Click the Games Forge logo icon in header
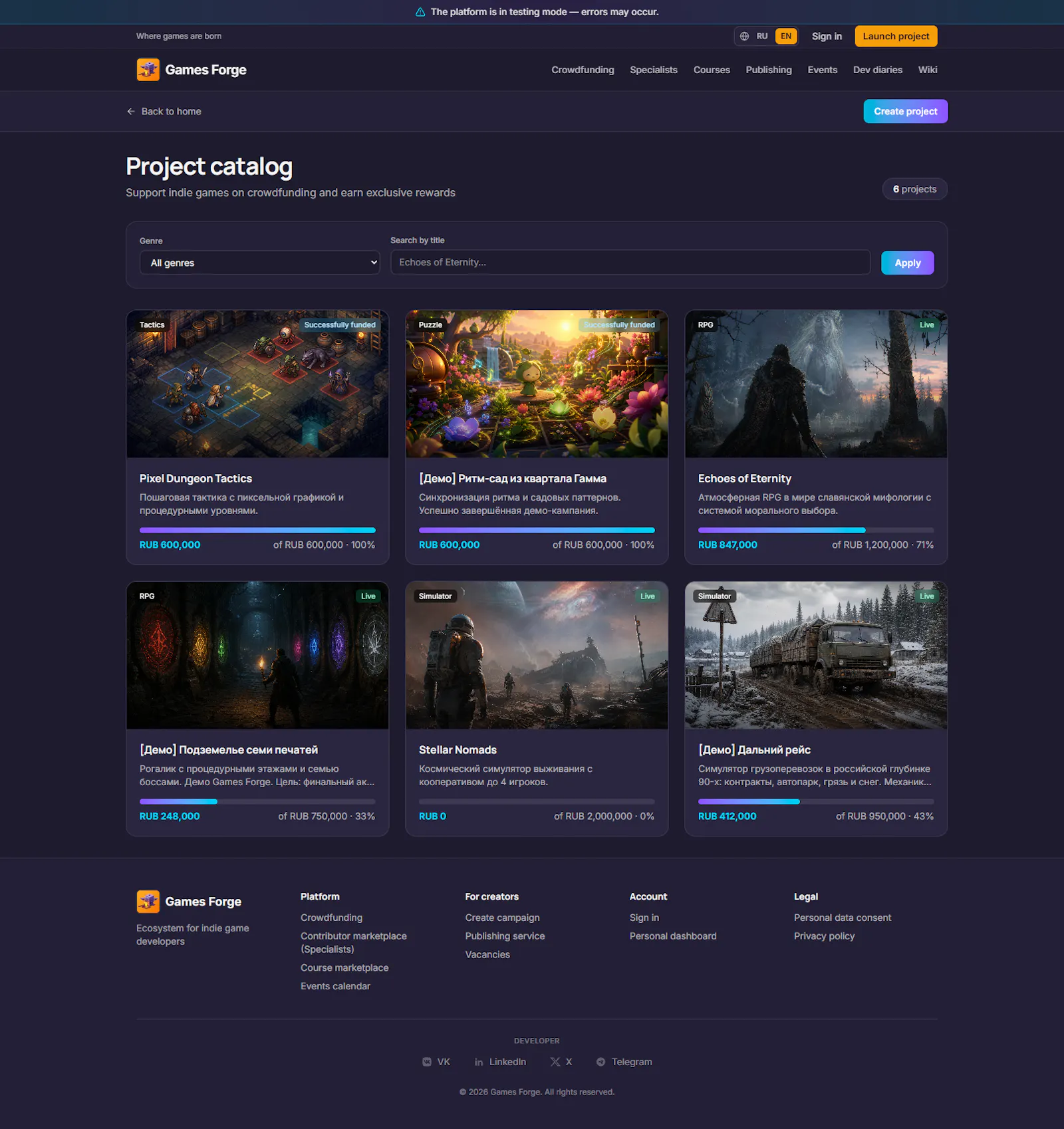Screen dimensions: 1064x1129 (x=148, y=70)
